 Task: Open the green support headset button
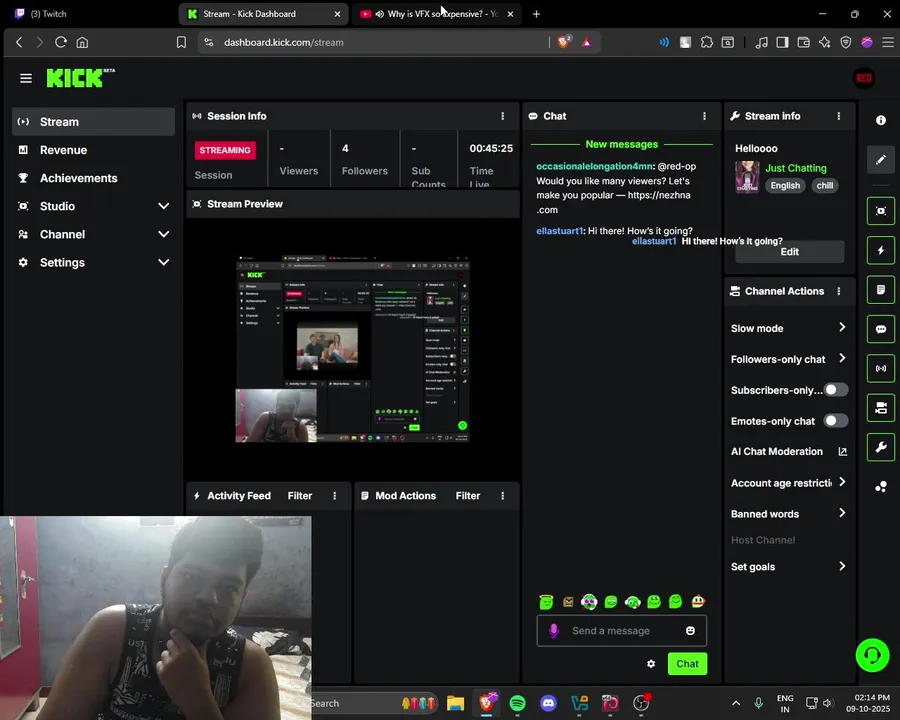click(x=872, y=655)
